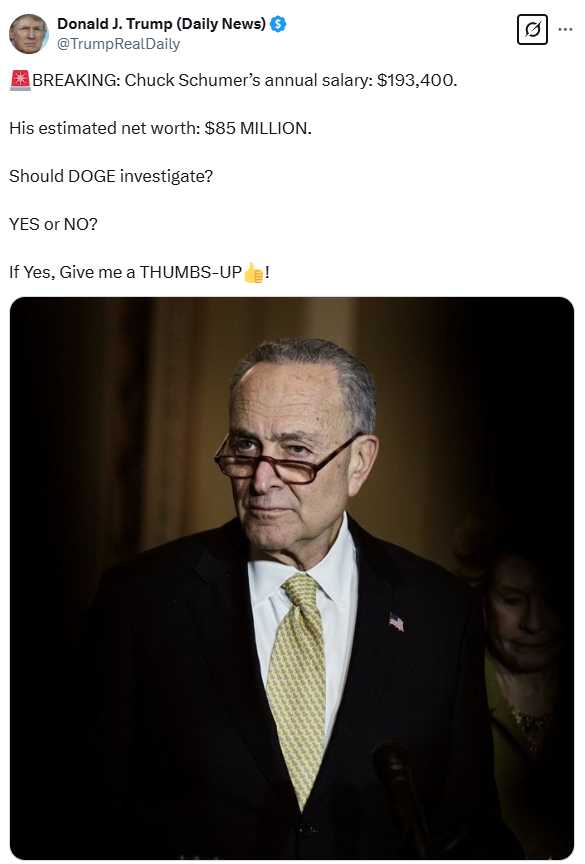The image size is (585, 864).
Task: Click Donald J. Trump's profile avatar
Action: click(x=29, y=34)
